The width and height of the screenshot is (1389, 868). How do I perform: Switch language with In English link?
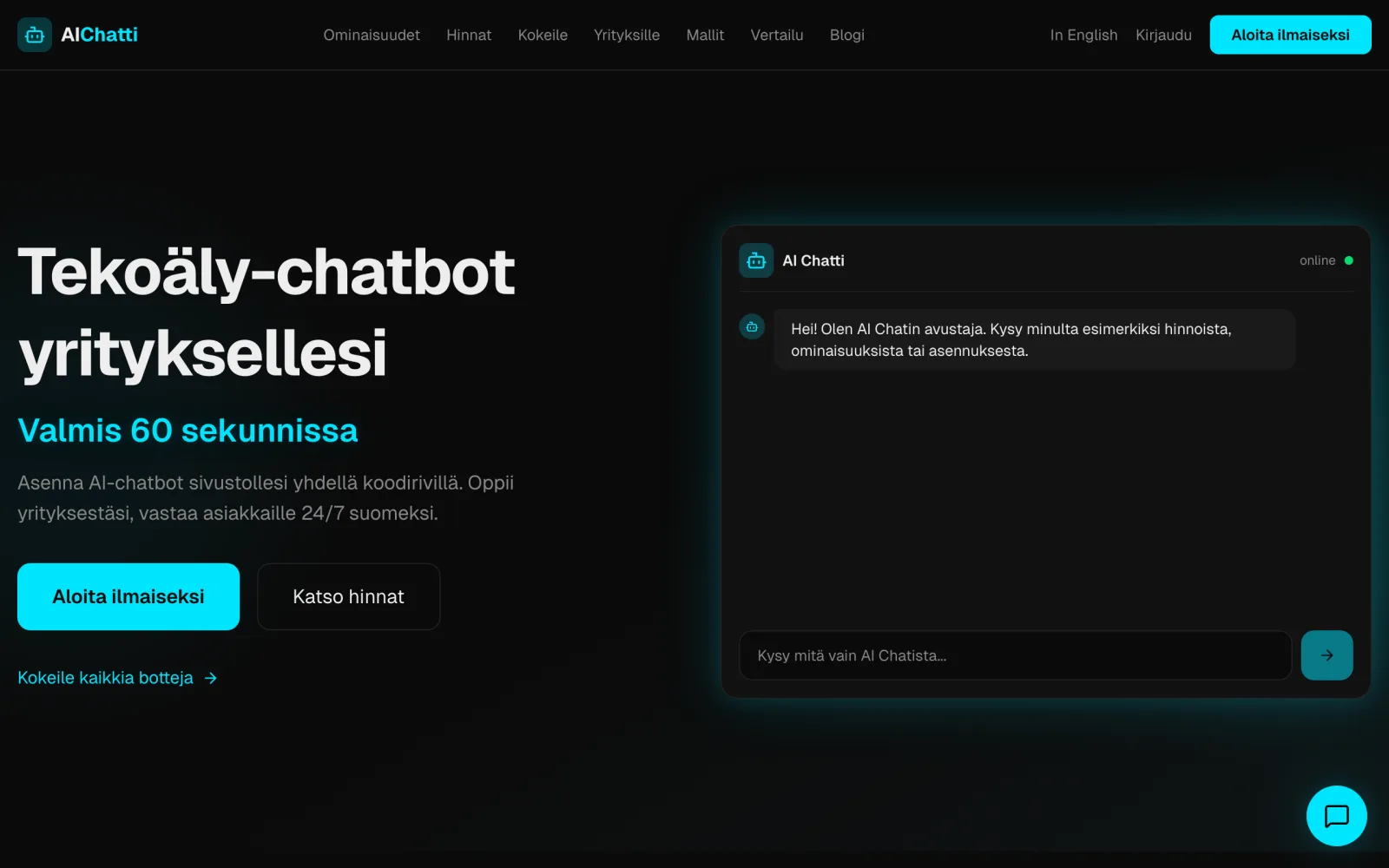(x=1083, y=35)
